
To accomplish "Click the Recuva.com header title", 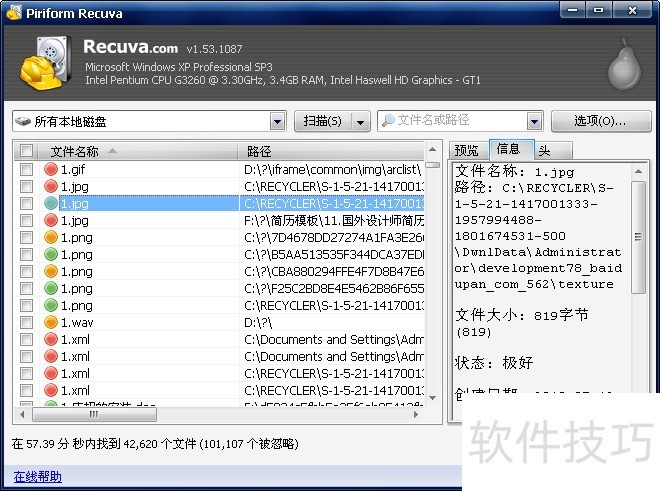I will tap(130, 46).
